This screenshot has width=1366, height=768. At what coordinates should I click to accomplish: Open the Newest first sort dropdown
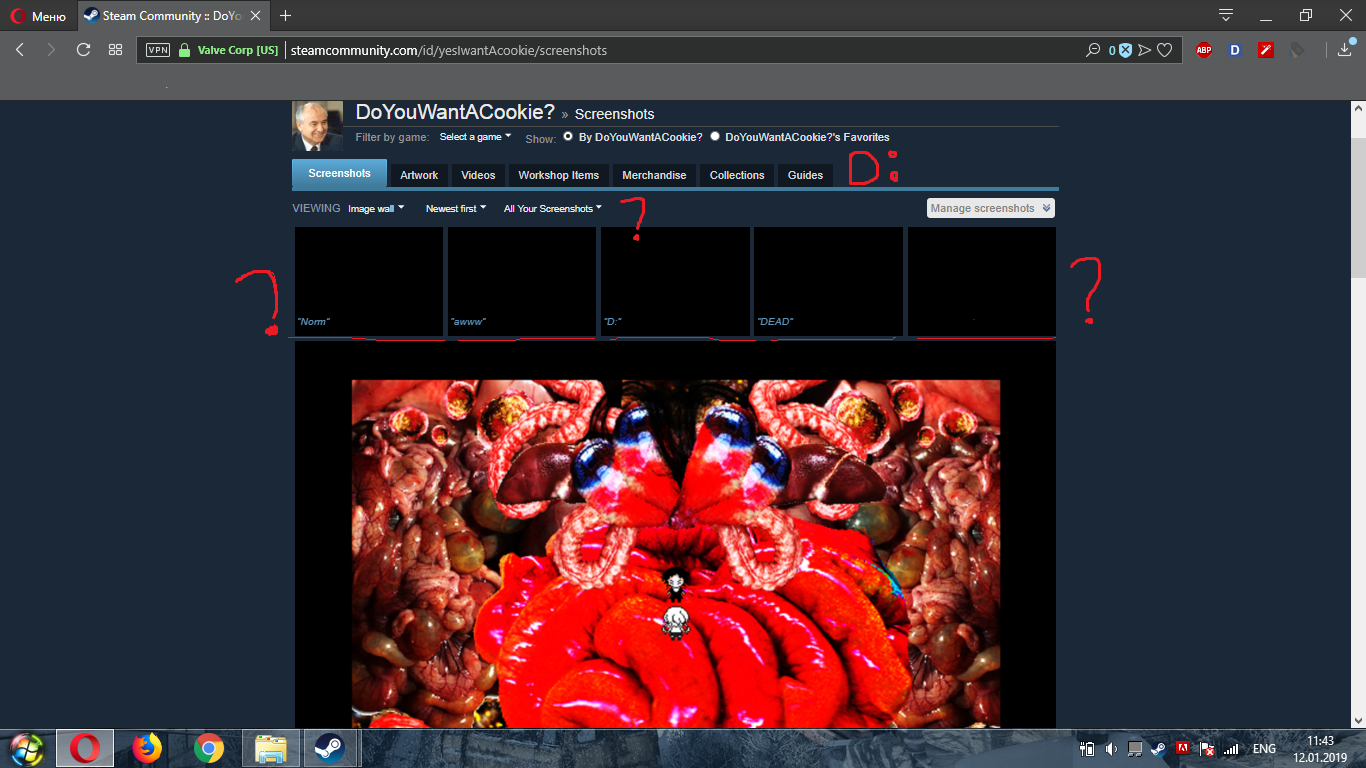[x=456, y=209]
